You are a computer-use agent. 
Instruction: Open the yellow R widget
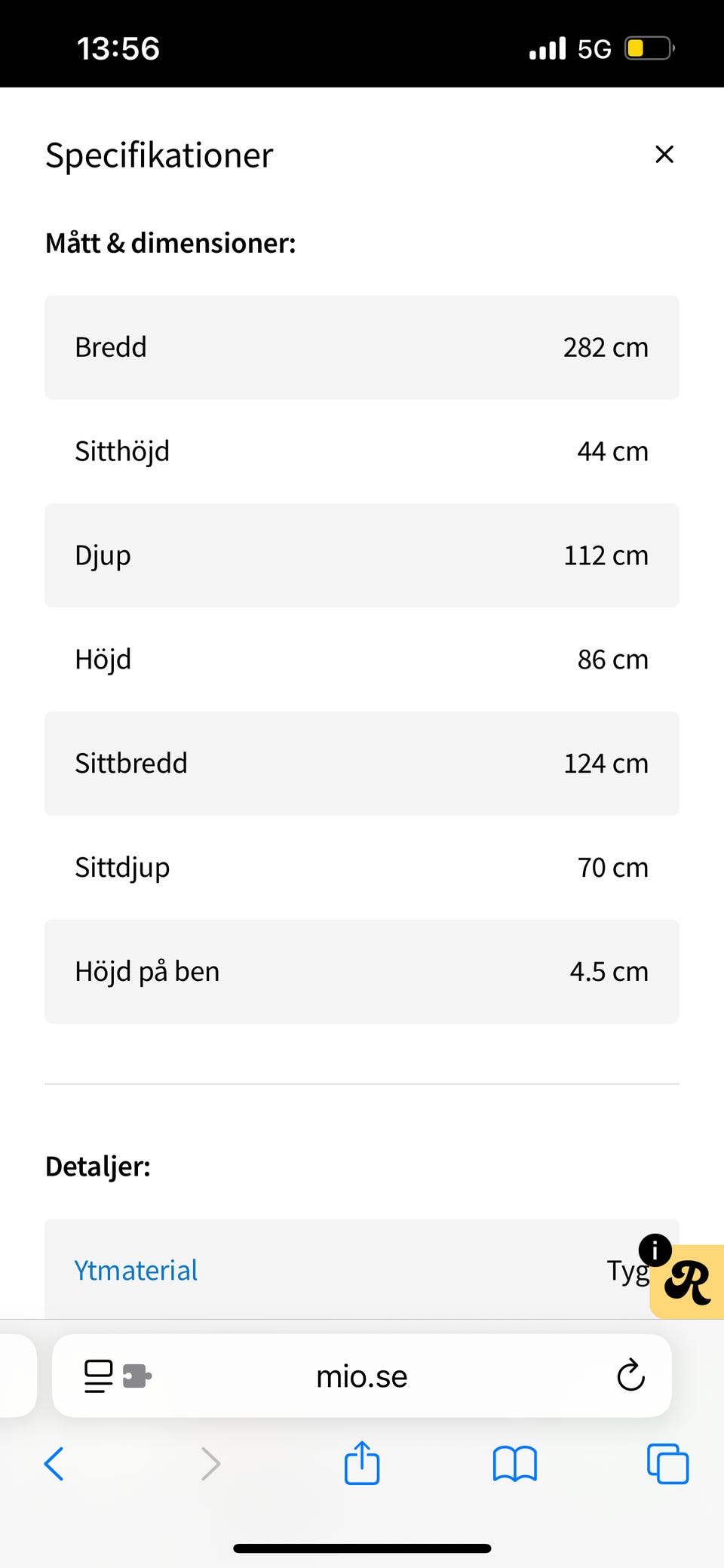[x=689, y=1284]
